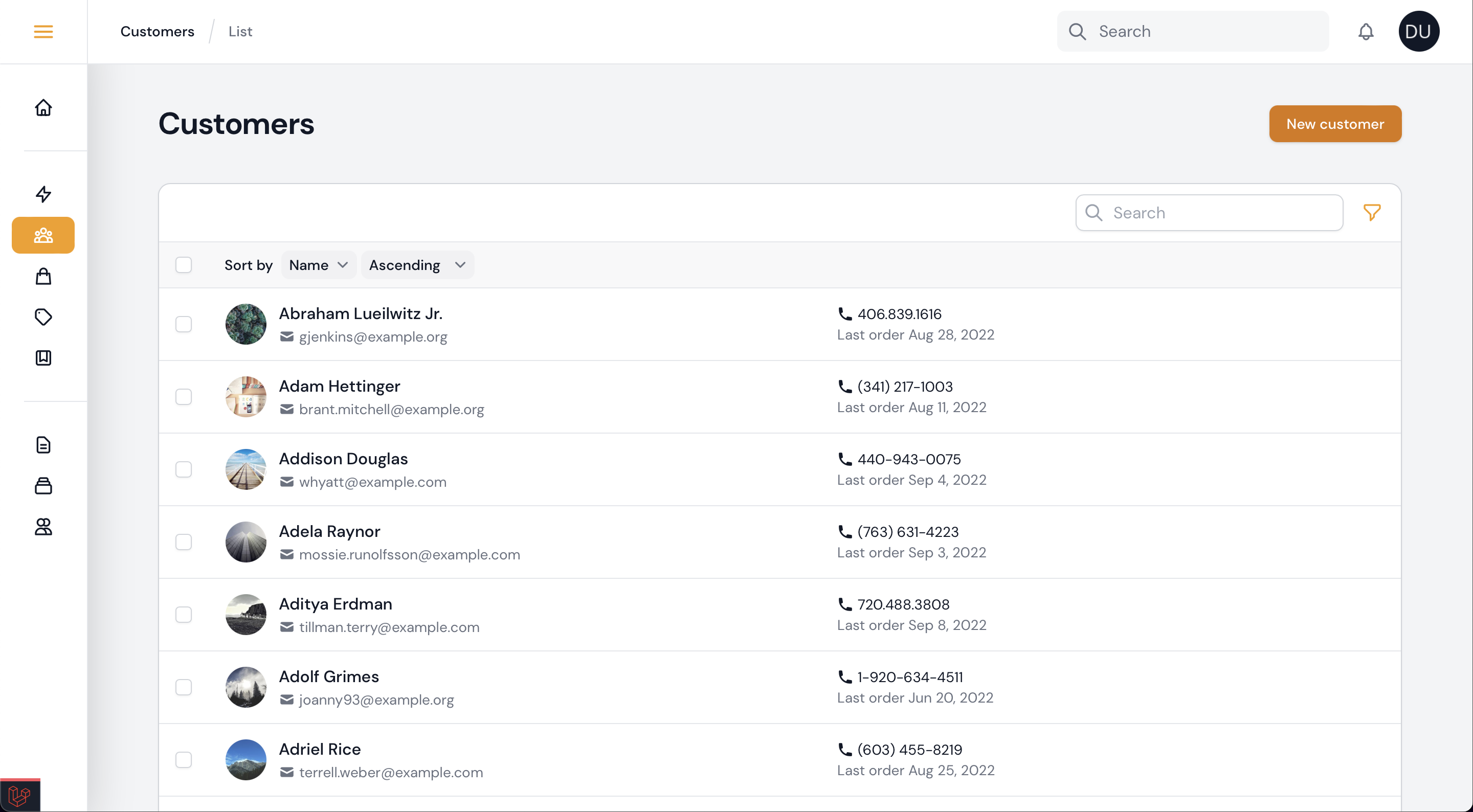Open the DU user avatar menu
The height and width of the screenshot is (812, 1473).
coord(1419,32)
